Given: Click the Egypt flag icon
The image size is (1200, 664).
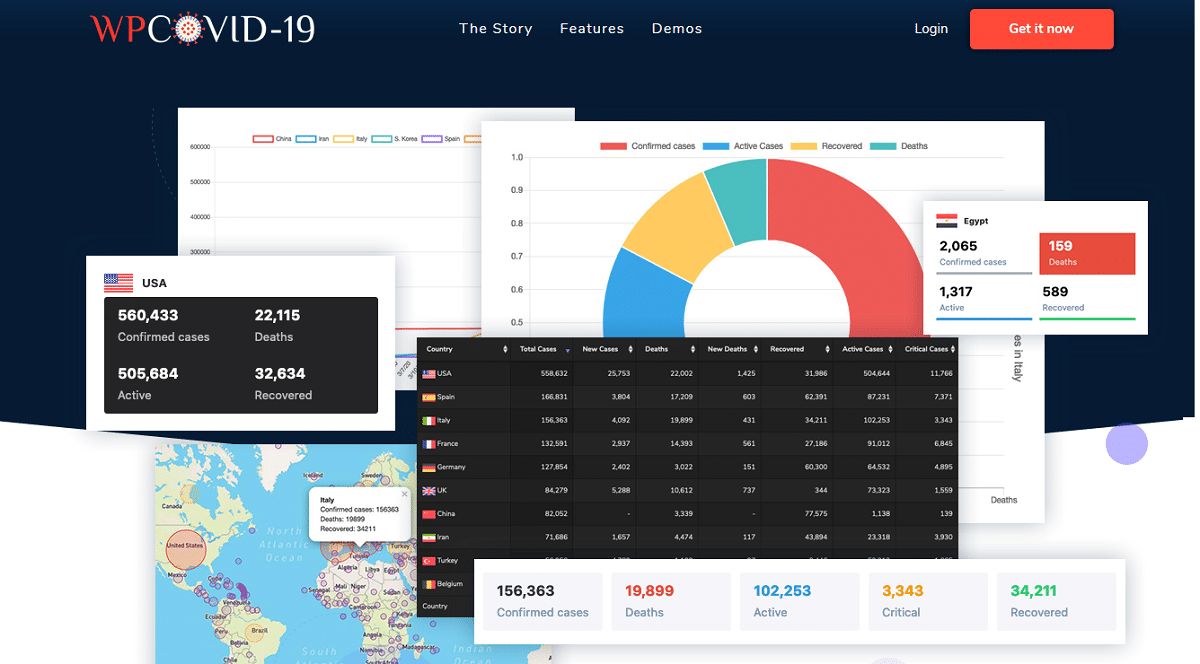Looking at the screenshot, I should (x=947, y=221).
